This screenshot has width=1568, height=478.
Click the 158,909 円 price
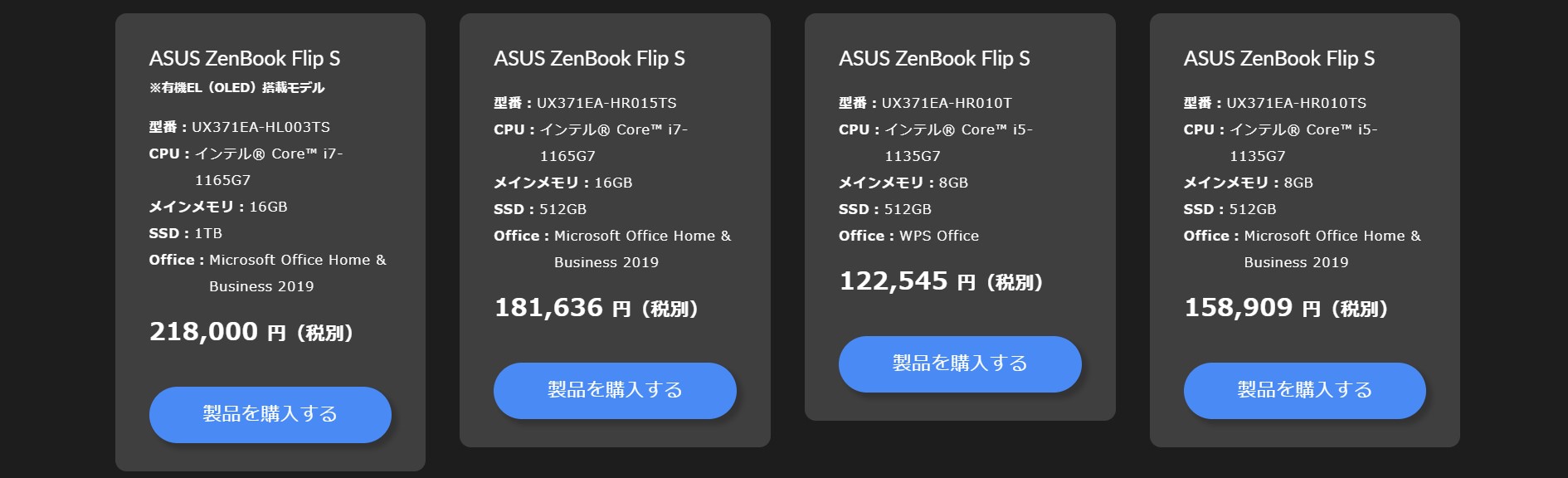[x=1286, y=308]
